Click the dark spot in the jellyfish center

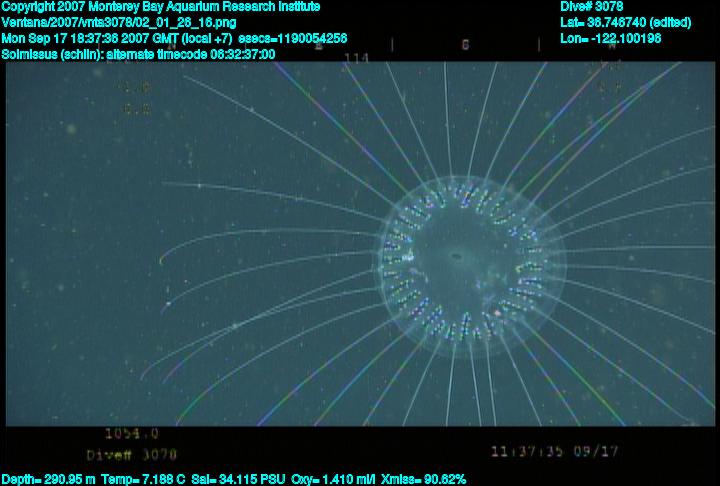456,256
